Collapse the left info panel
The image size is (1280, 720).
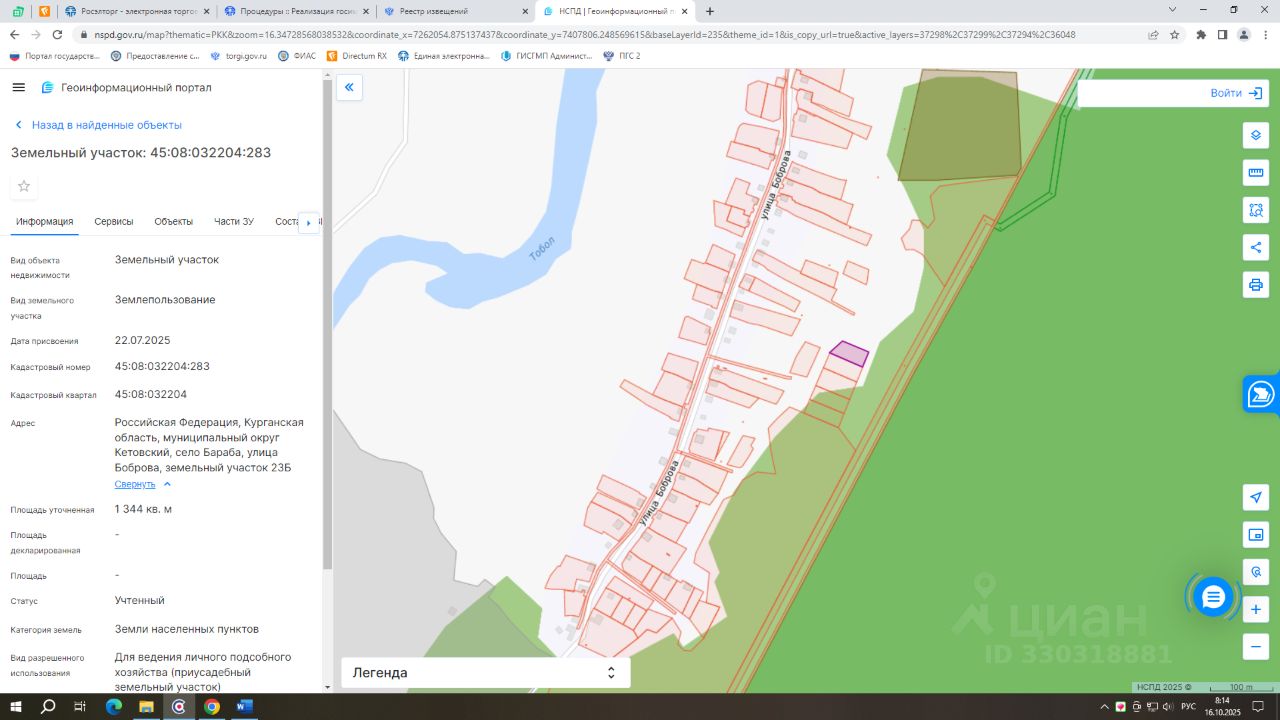tap(349, 88)
